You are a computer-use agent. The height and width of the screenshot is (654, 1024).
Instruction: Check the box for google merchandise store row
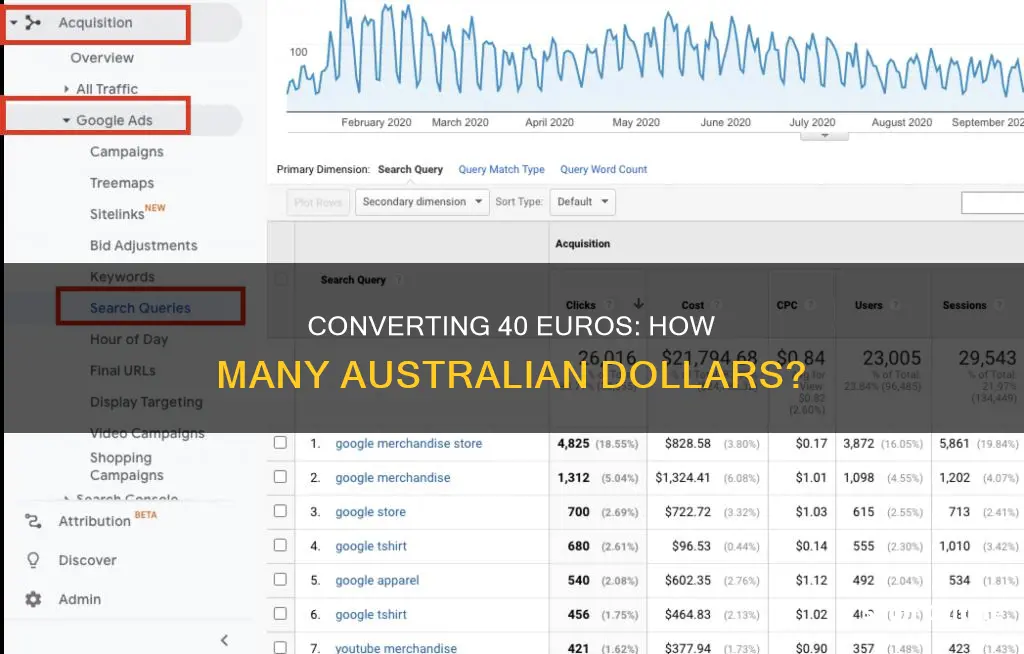[280, 443]
